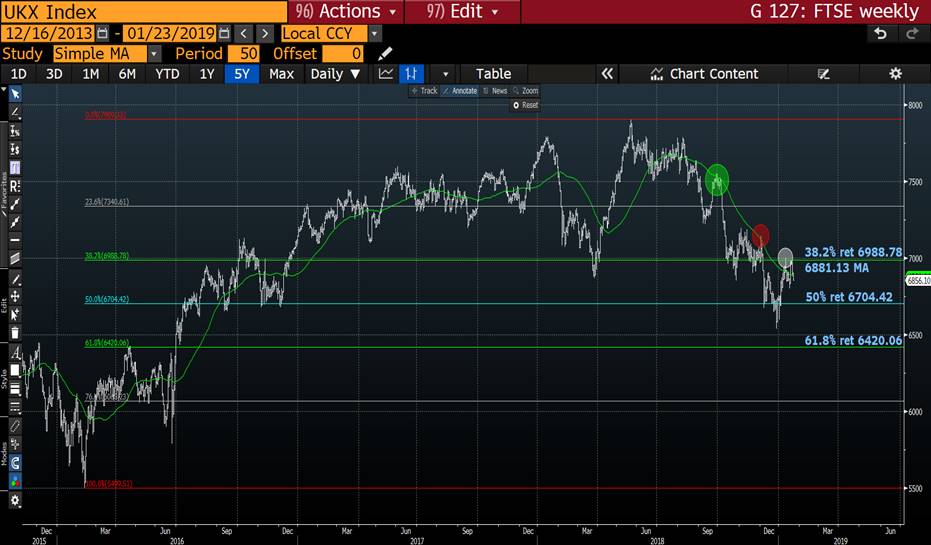Click the Offset value field 0
Image resolution: width=931 pixels, height=545 pixels.
[x=343, y=53]
